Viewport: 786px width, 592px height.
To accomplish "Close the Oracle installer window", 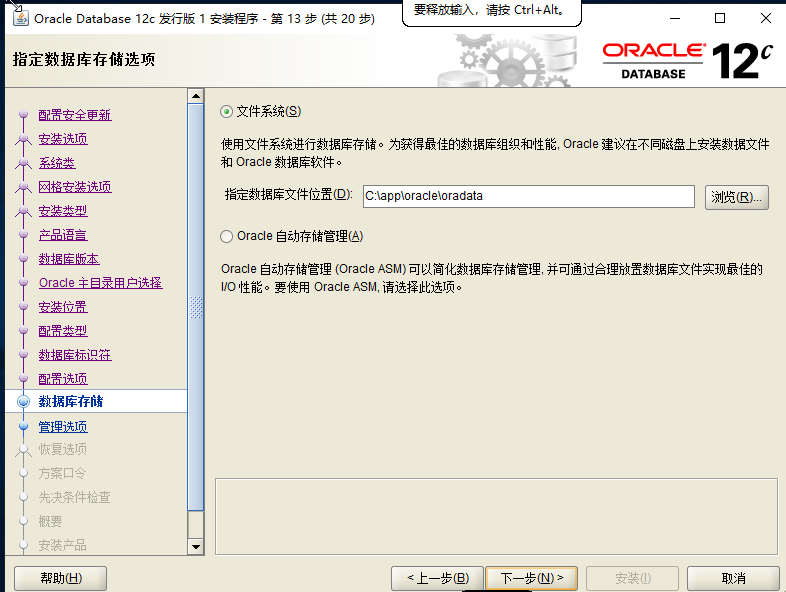I will (765, 19).
